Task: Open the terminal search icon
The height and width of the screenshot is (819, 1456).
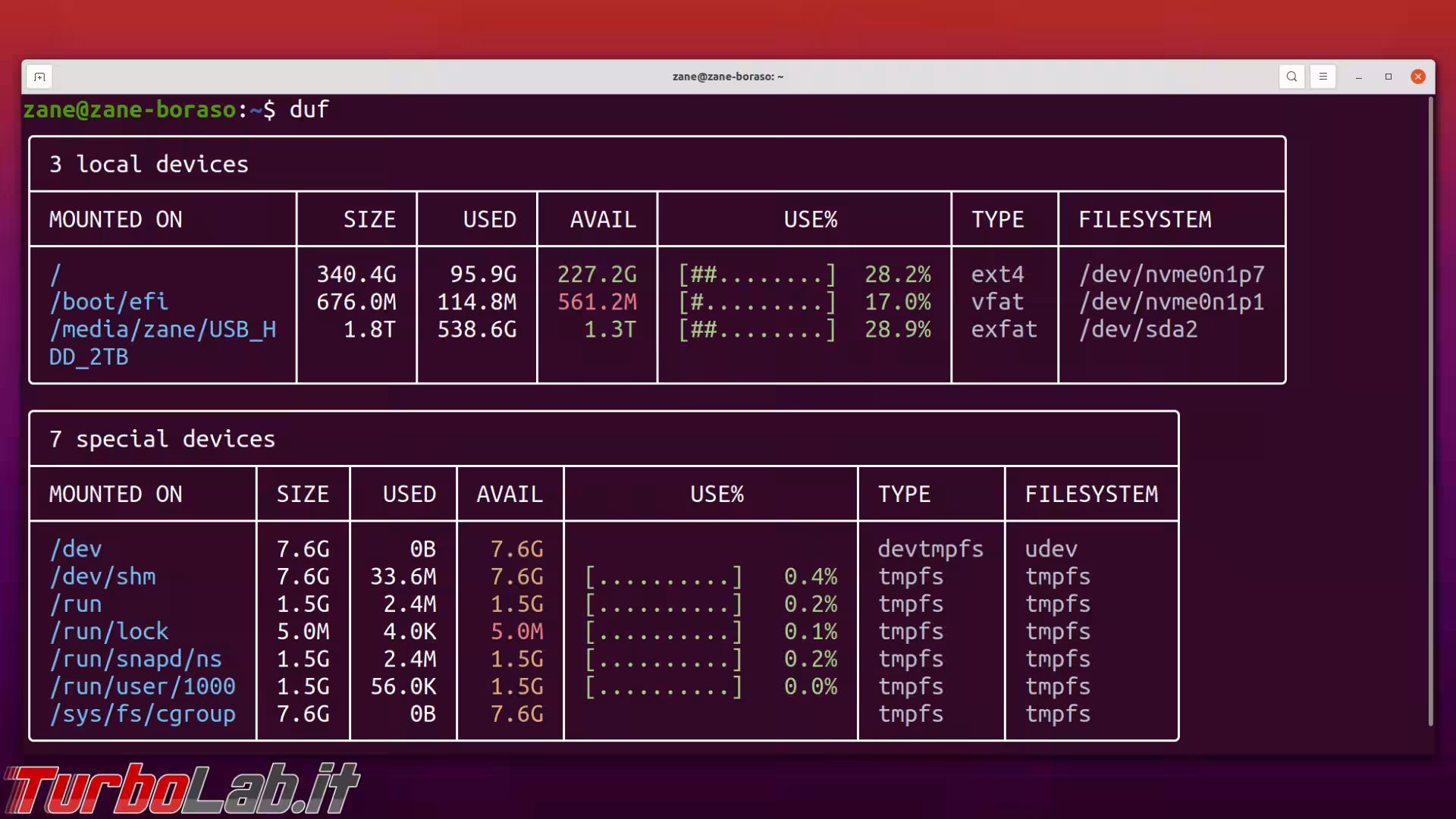Action: point(1291,77)
